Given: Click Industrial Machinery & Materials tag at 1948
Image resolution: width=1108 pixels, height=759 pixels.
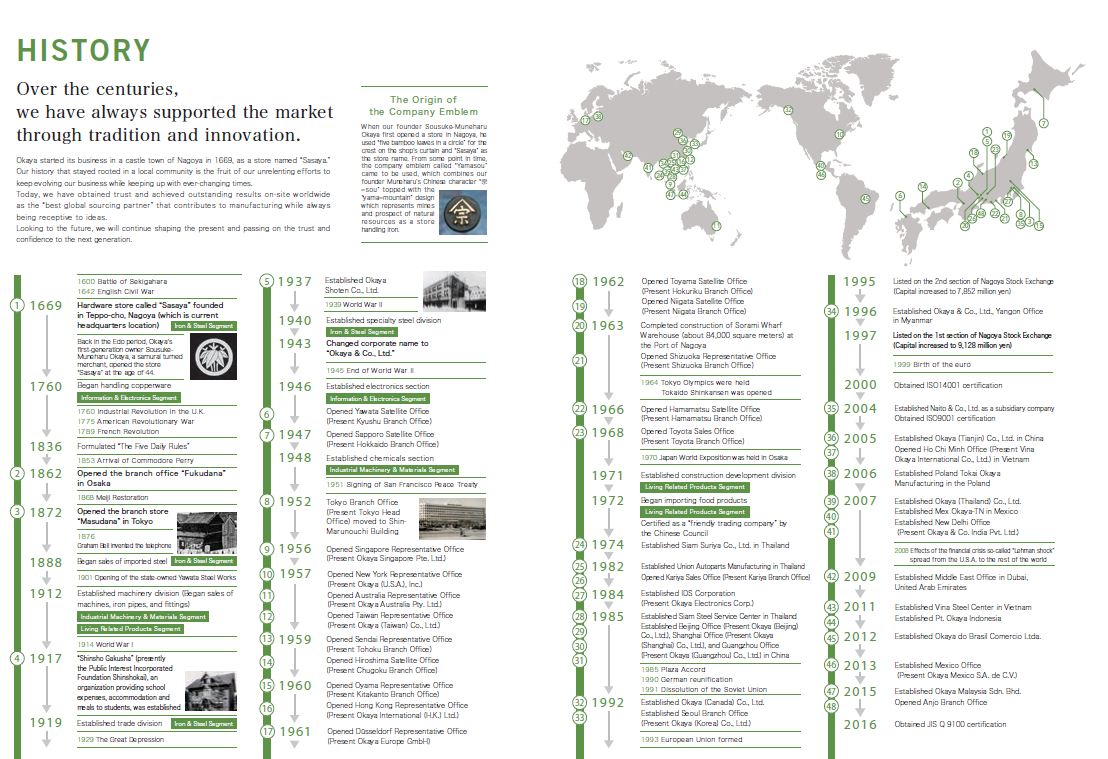Looking at the screenshot, I should click(x=392, y=470).
